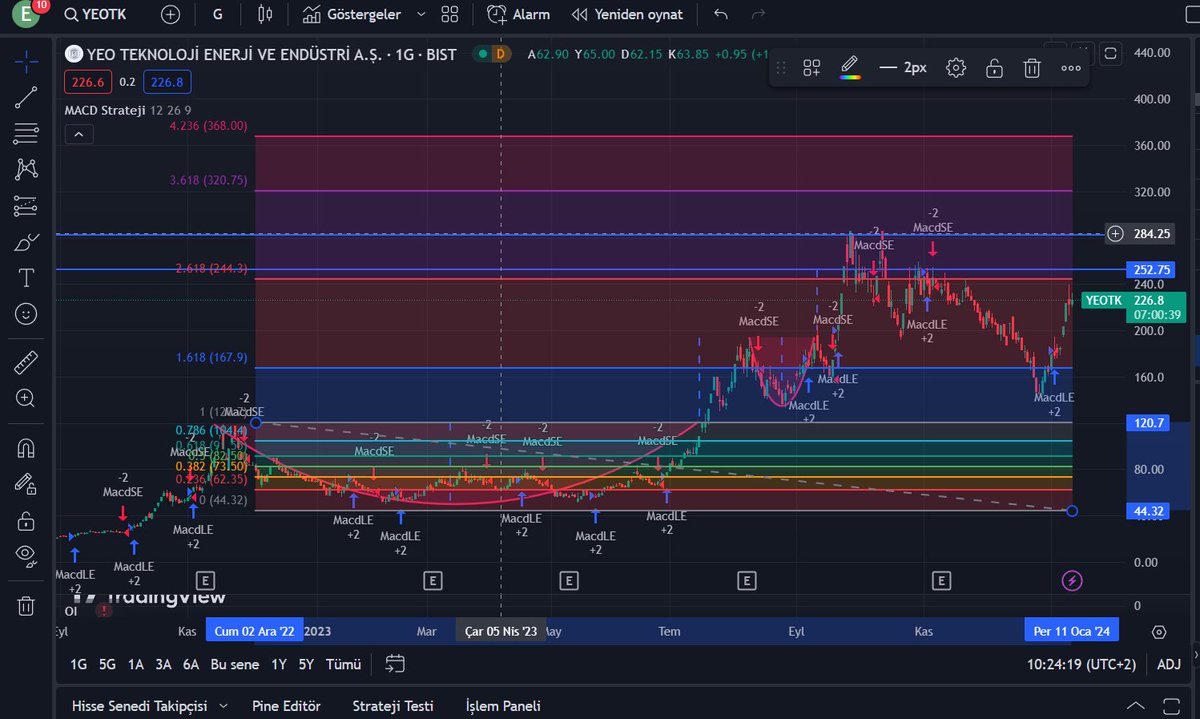Image resolution: width=1200 pixels, height=719 pixels.
Task: Open drawing templates in the floating toolbar
Action: (811, 68)
